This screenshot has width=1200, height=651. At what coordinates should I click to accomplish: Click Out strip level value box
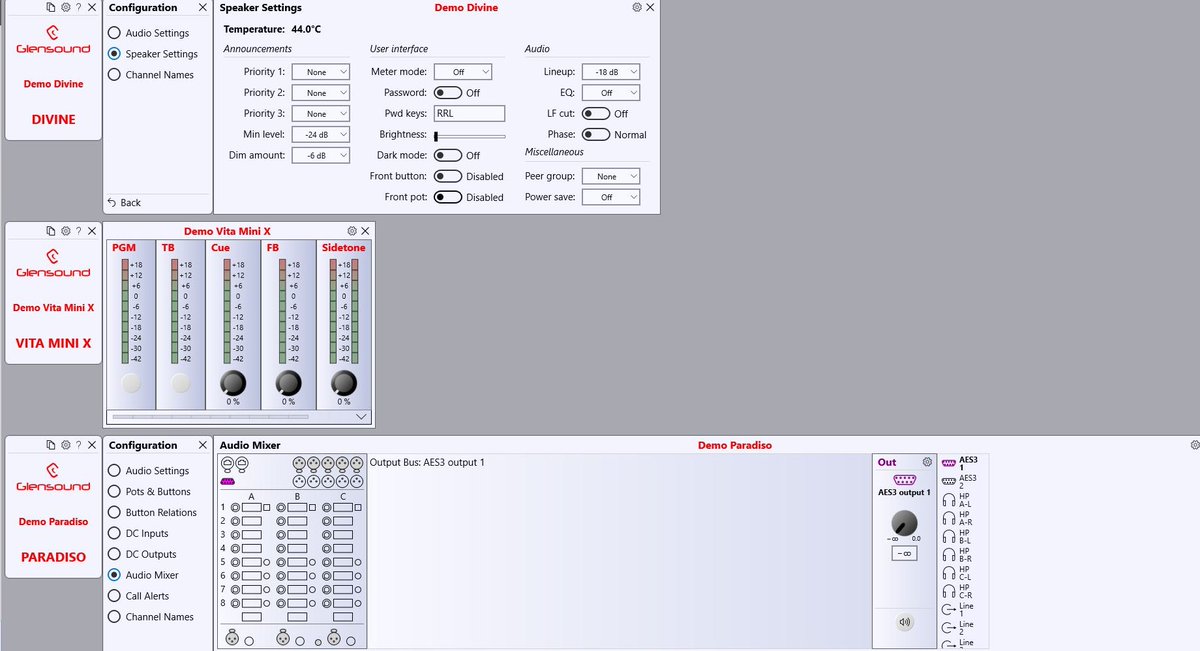click(905, 553)
